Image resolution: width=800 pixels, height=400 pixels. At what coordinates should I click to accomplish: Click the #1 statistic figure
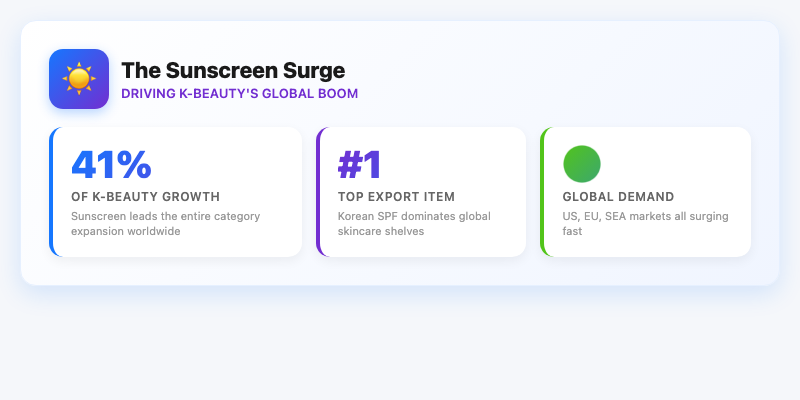coord(360,164)
